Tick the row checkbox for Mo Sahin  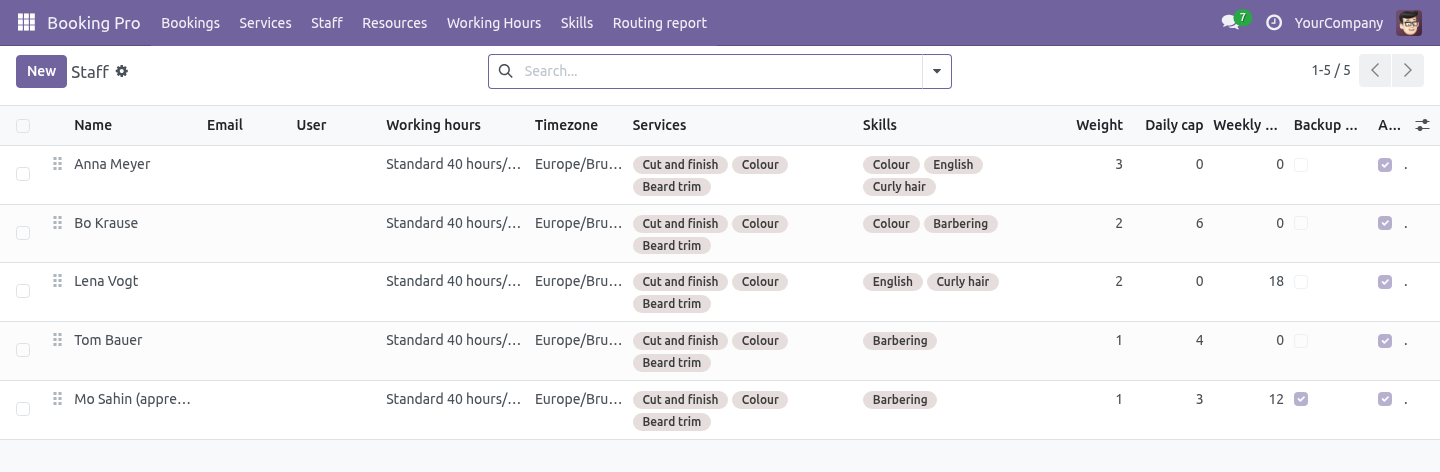pos(23,409)
